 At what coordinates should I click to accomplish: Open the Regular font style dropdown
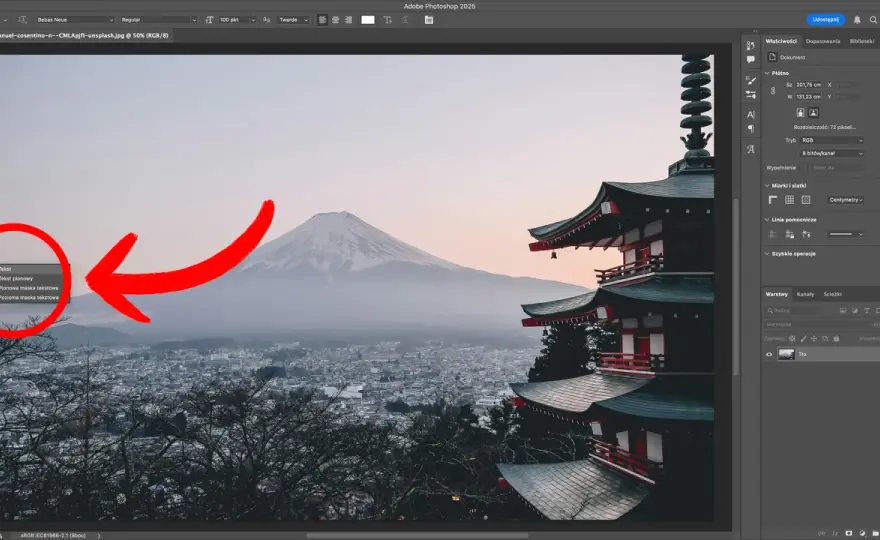point(158,20)
